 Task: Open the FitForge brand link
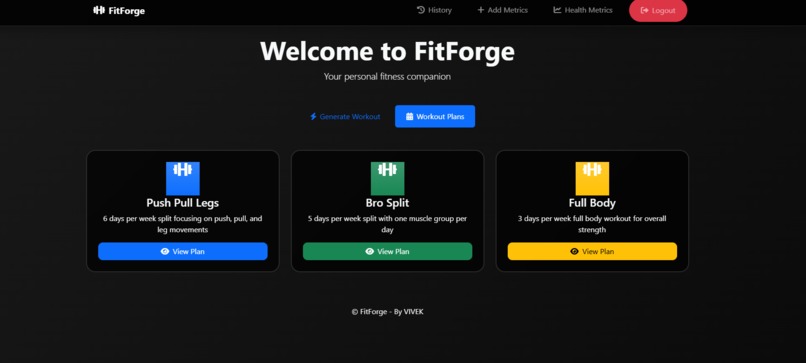[119, 10]
